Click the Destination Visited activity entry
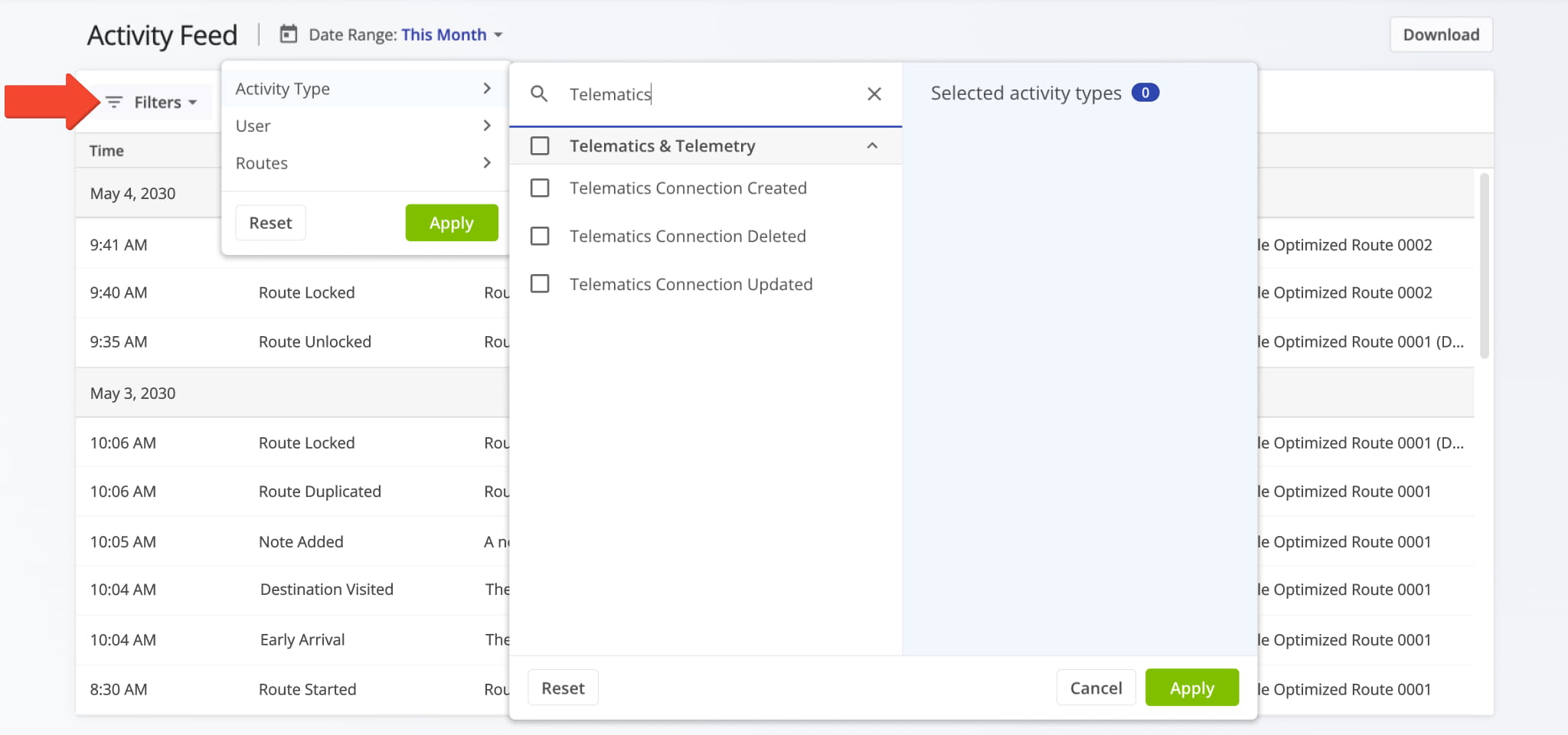The height and width of the screenshot is (735, 1568). (326, 590)
